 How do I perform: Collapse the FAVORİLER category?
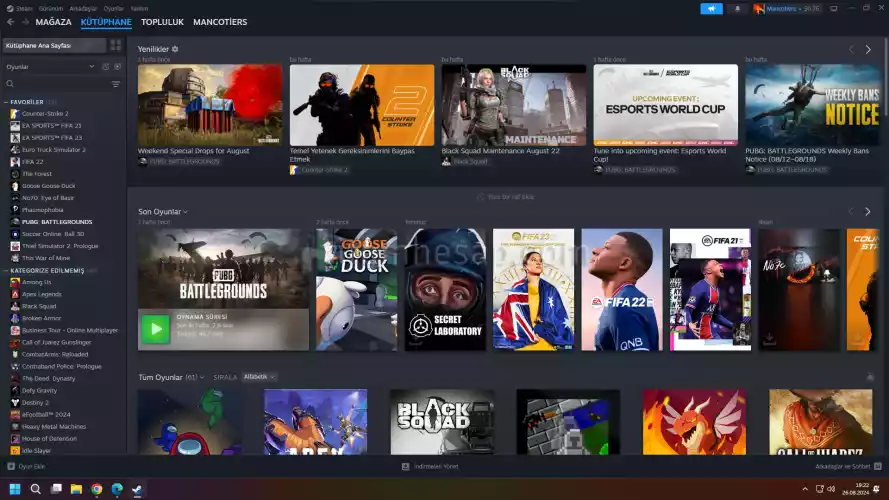pyautogui.click(x=6, y=102)
